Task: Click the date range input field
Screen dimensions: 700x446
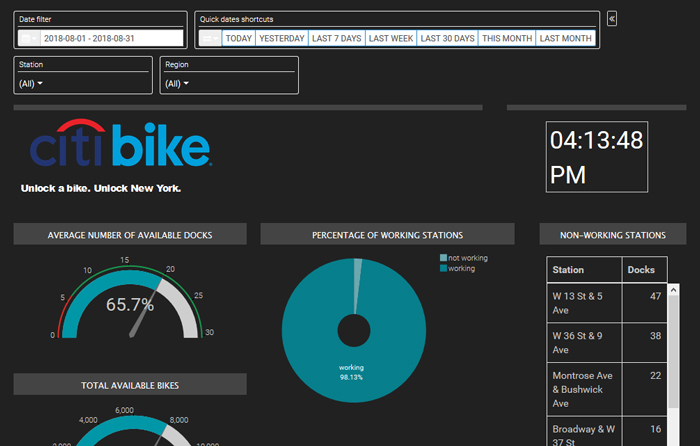Action: click(112, 38)
